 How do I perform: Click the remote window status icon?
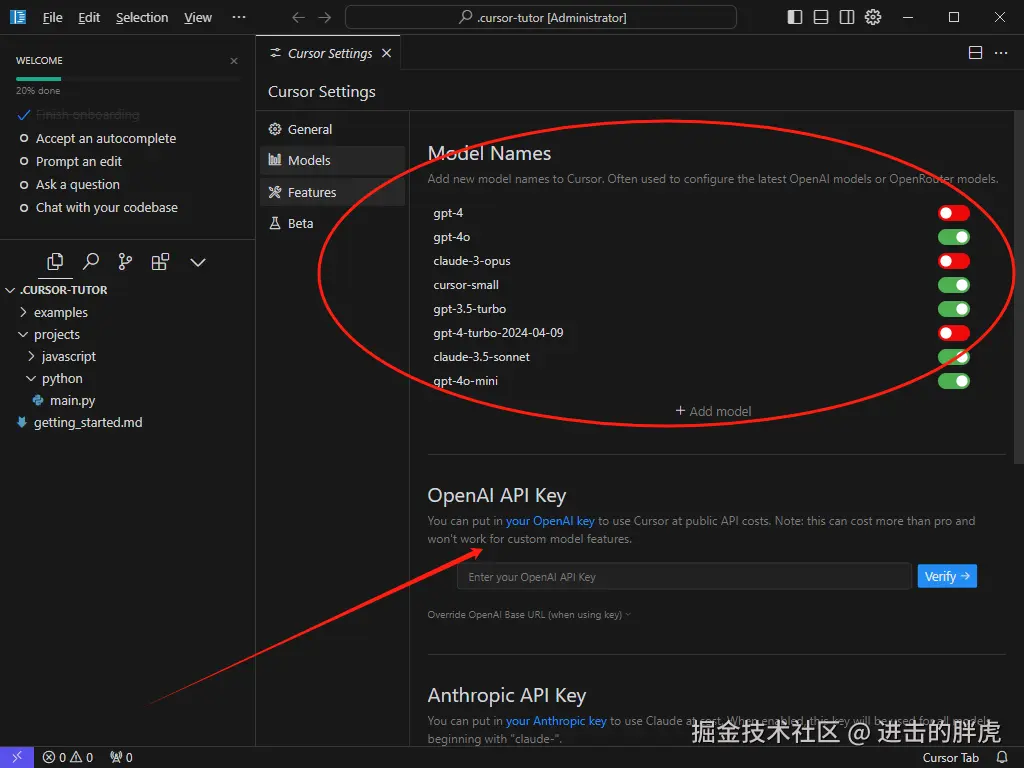(x=17, y=758)
